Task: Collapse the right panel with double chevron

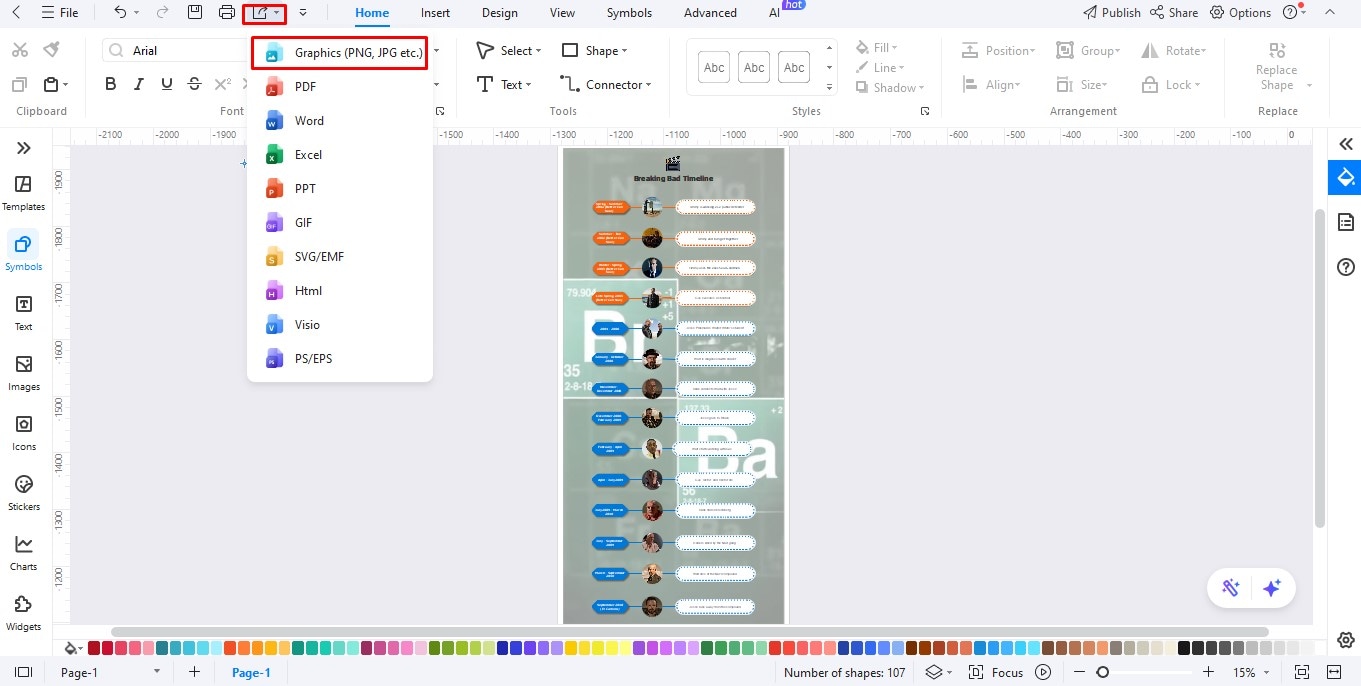Action: point(1346,145)
